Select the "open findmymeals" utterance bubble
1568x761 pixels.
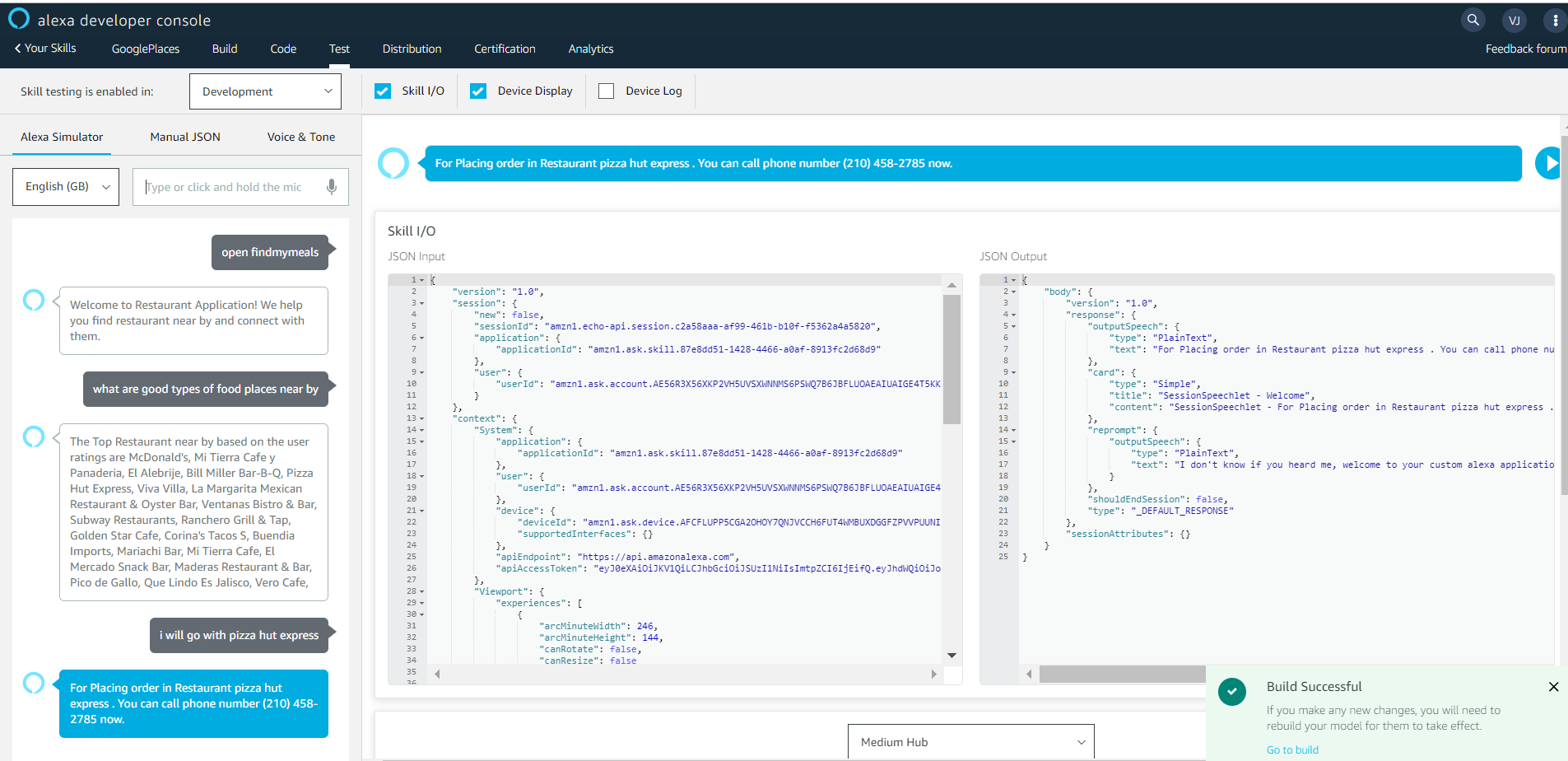click(x=270, y=252)
